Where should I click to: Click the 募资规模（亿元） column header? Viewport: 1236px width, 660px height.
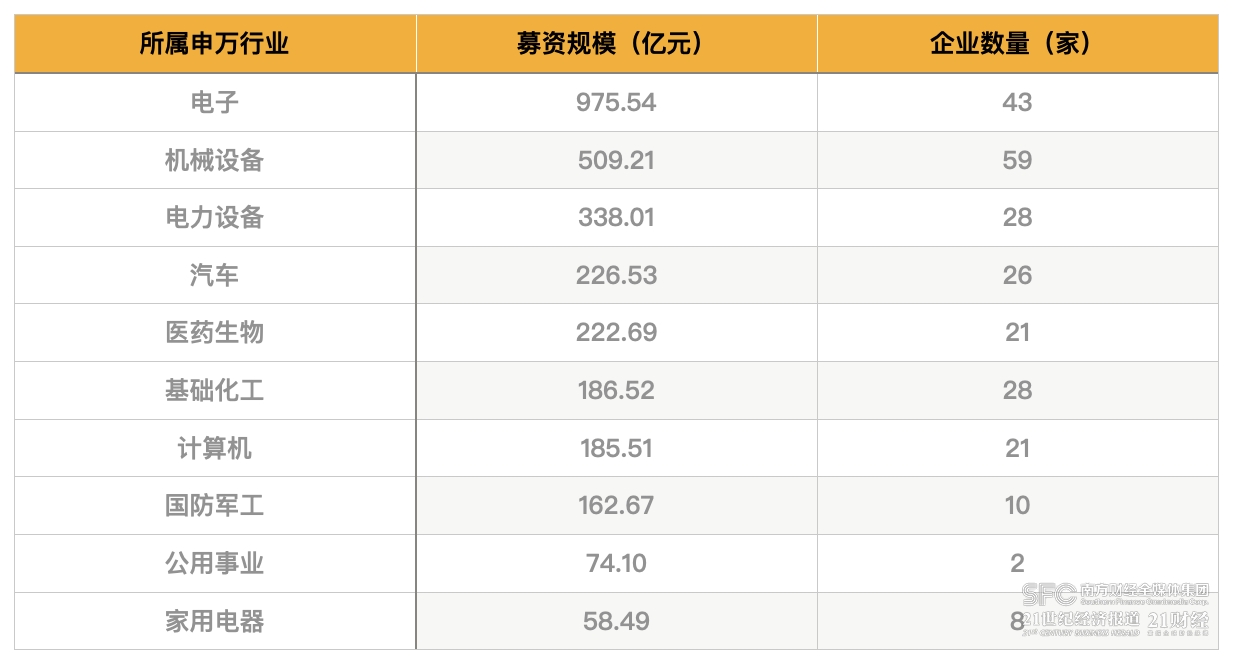[617, 44]
